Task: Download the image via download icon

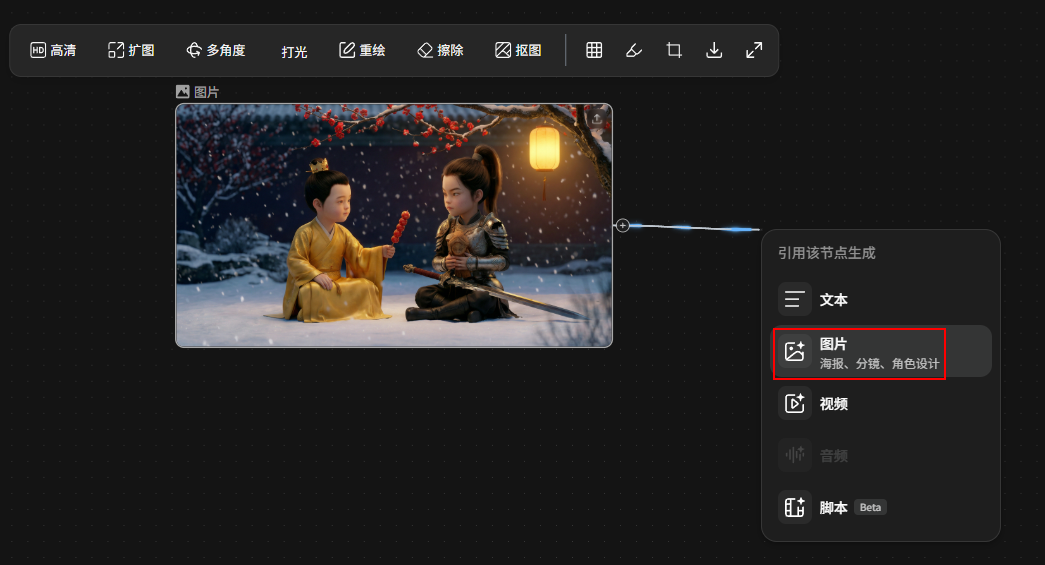Action: tap(714, 50)
